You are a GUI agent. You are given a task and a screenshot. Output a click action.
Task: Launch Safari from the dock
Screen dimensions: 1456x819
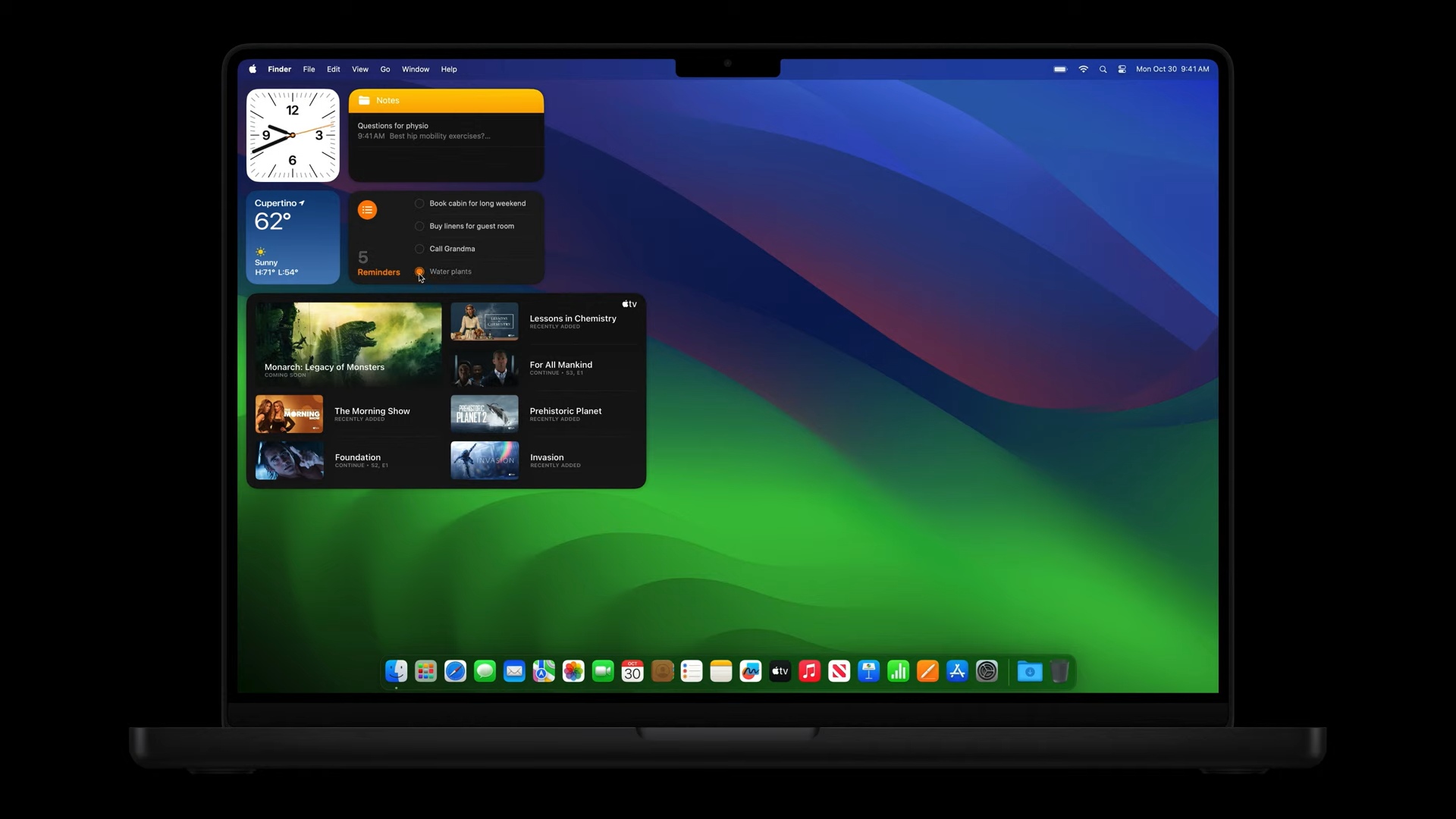pos(455,671)
